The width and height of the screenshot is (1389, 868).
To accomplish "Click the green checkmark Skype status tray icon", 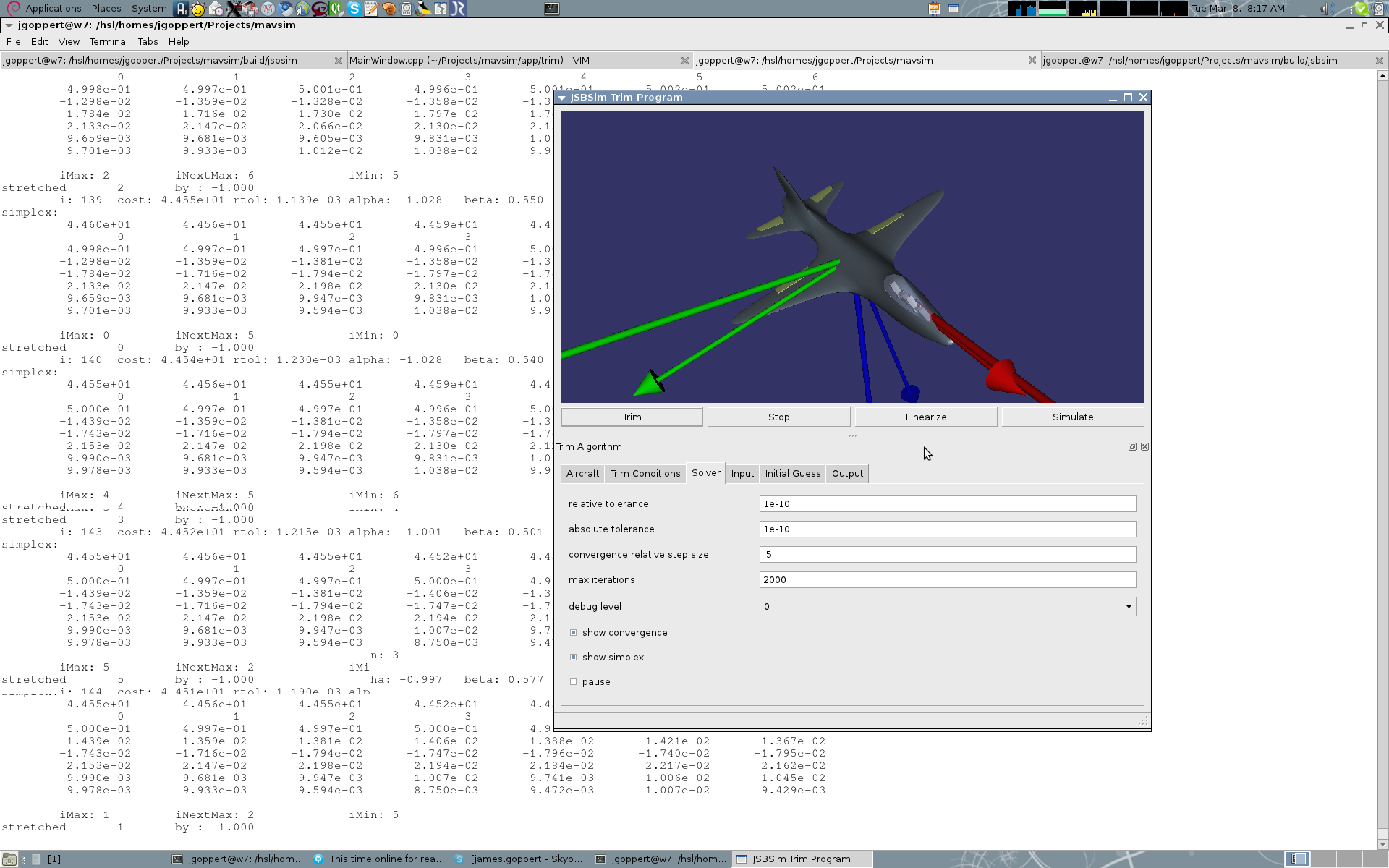I will [x=1362, y=9].
